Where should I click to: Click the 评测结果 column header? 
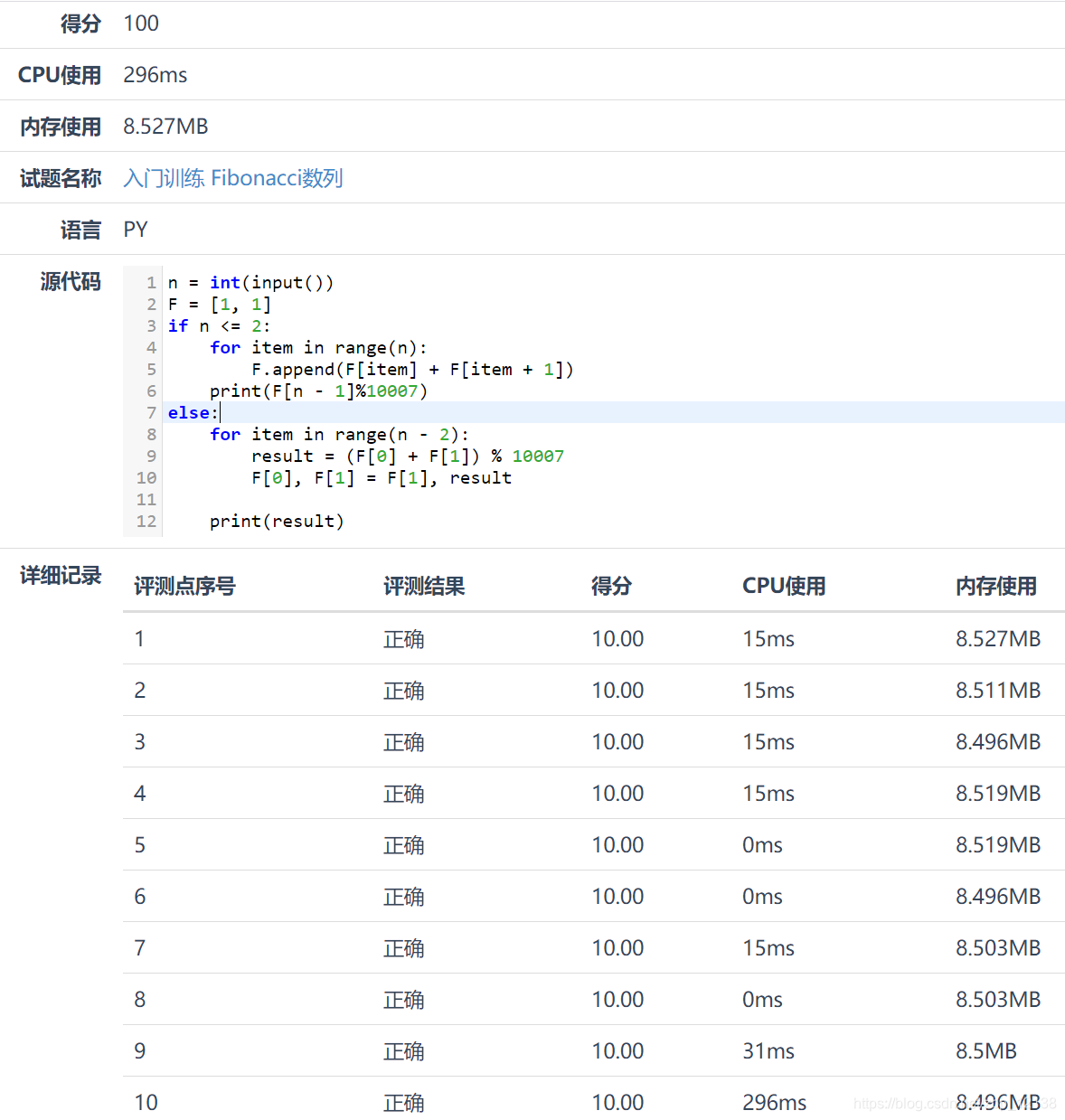point(424,586)
